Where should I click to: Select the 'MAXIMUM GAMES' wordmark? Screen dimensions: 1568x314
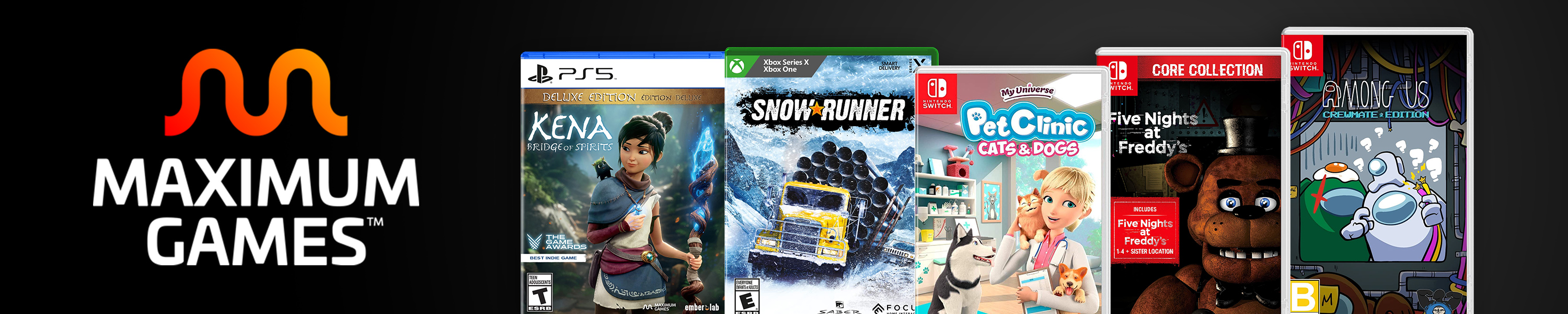(x=256, y=211)
